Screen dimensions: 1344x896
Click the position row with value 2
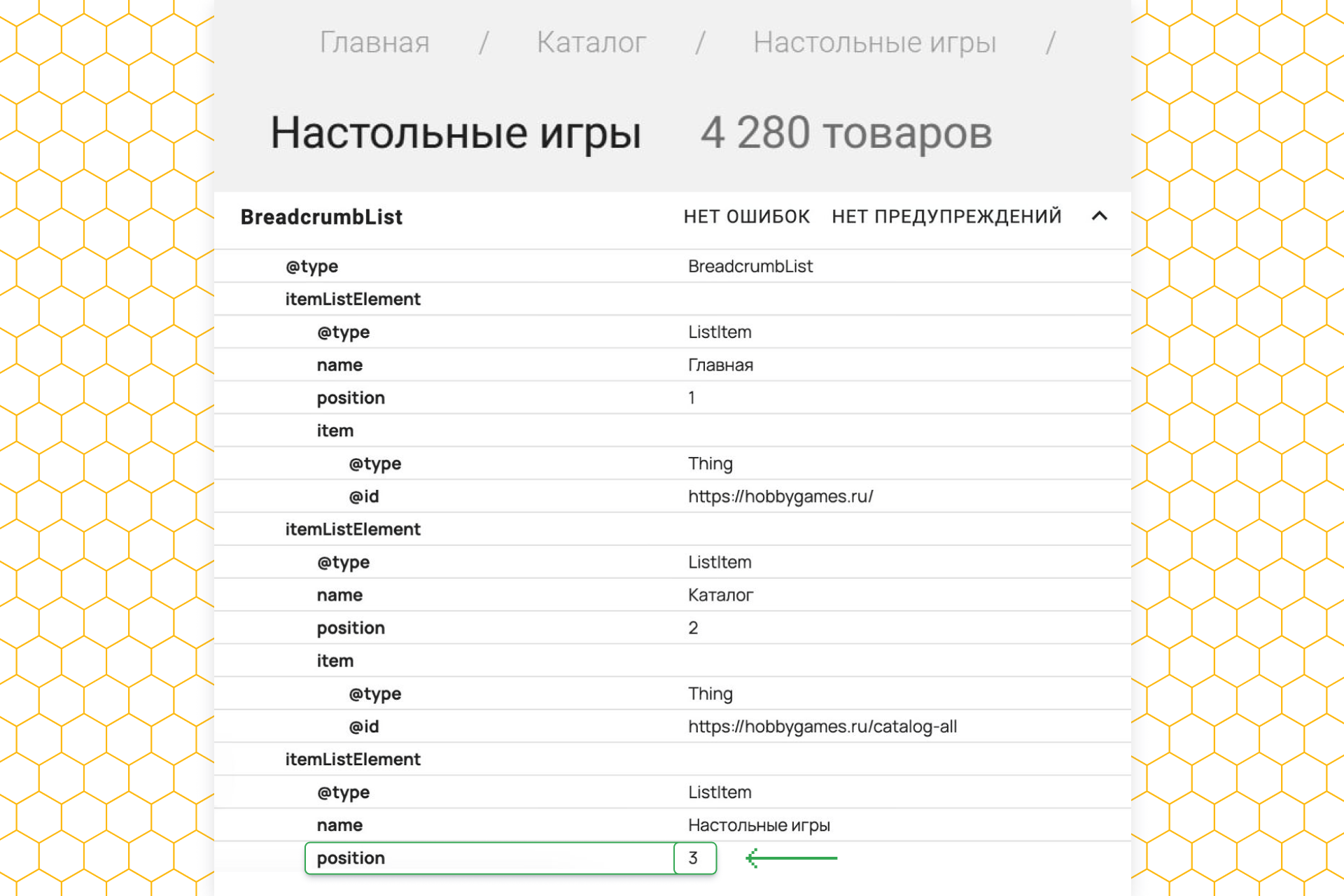click(351, 628)
